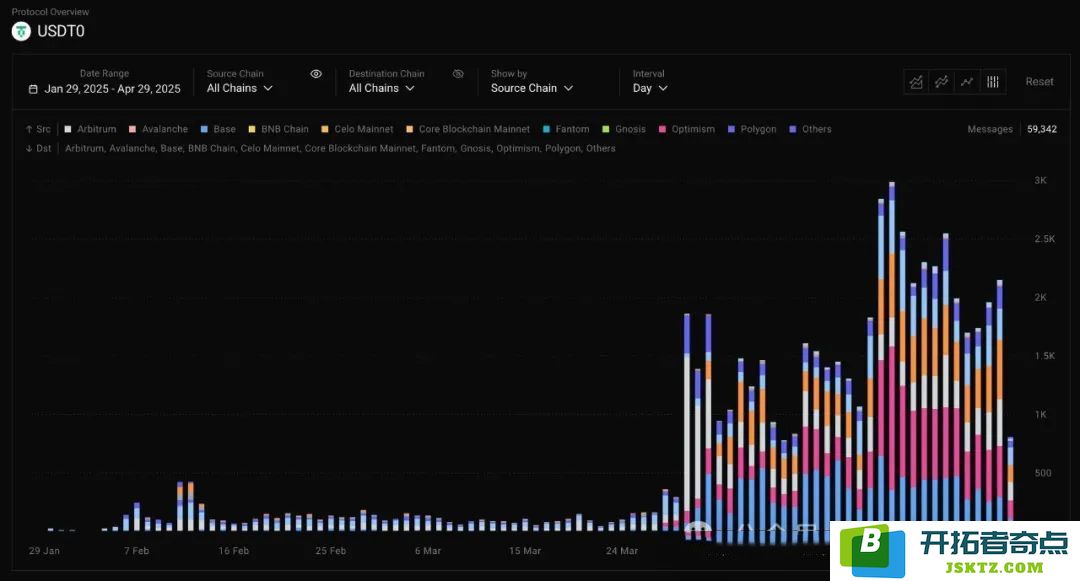The image size is (1080, 581).
Task: Click the Reset button
Action: (x=1039, y=82)
